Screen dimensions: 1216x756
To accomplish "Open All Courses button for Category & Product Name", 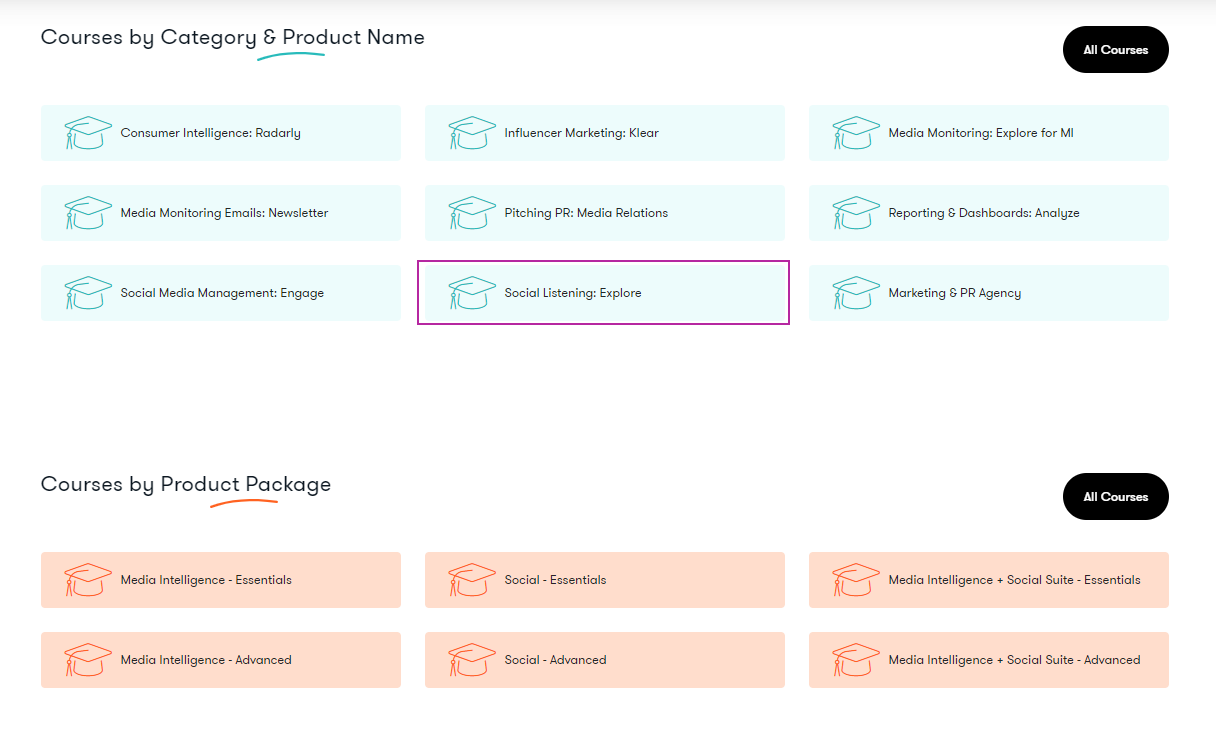I will (x=1116, y=50).
